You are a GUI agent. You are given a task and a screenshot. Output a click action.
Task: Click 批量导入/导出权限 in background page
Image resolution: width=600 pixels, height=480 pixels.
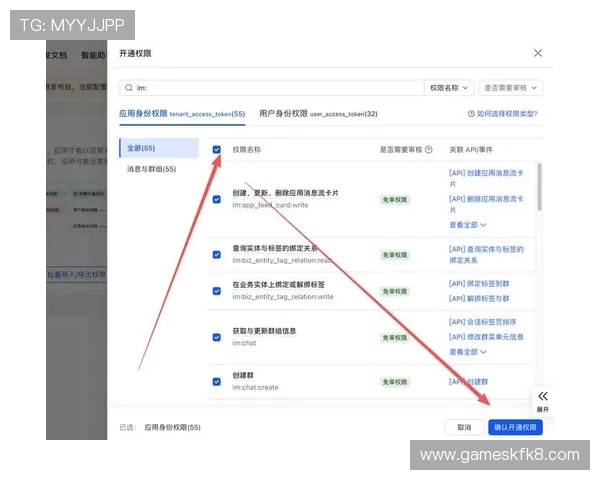(77, 275)
